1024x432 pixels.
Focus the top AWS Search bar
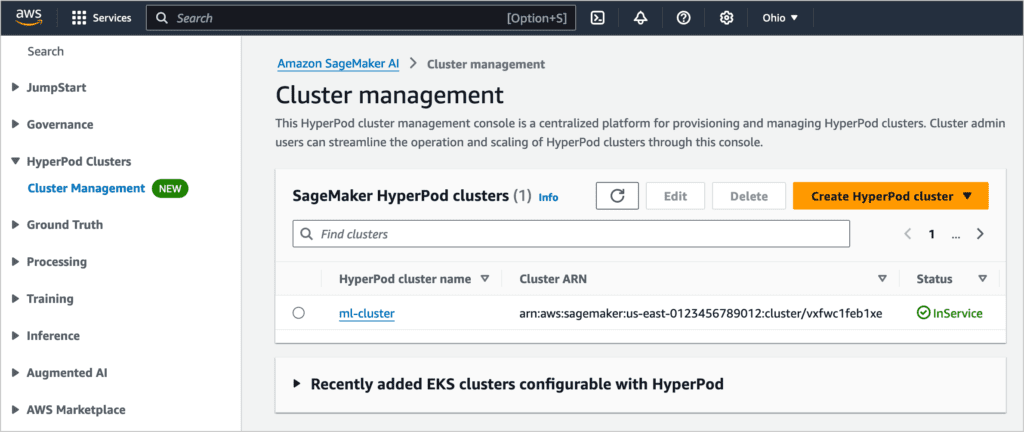coord(360,18)
